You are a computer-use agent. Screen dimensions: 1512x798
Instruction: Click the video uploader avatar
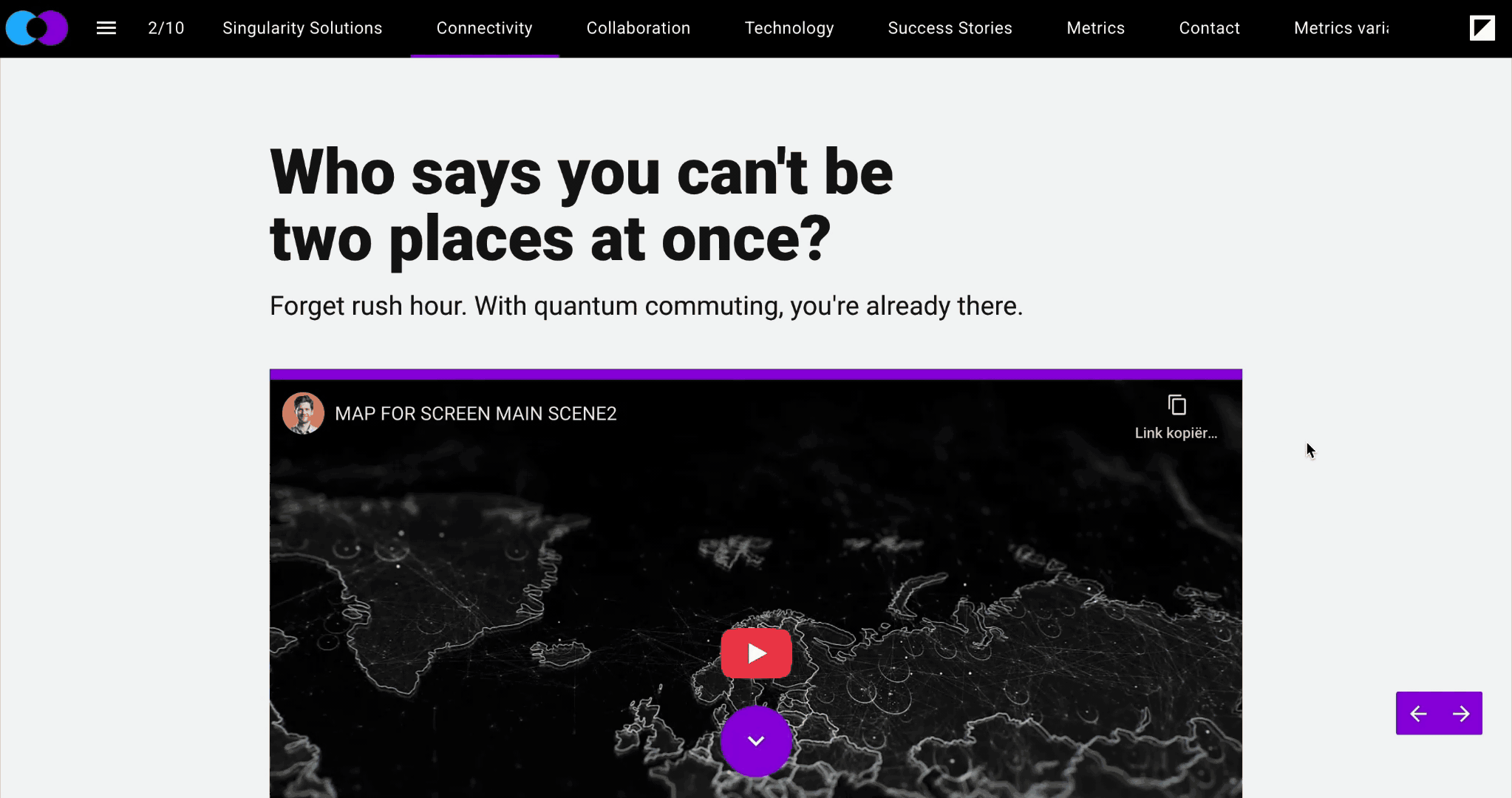click(x=303, y=413)
